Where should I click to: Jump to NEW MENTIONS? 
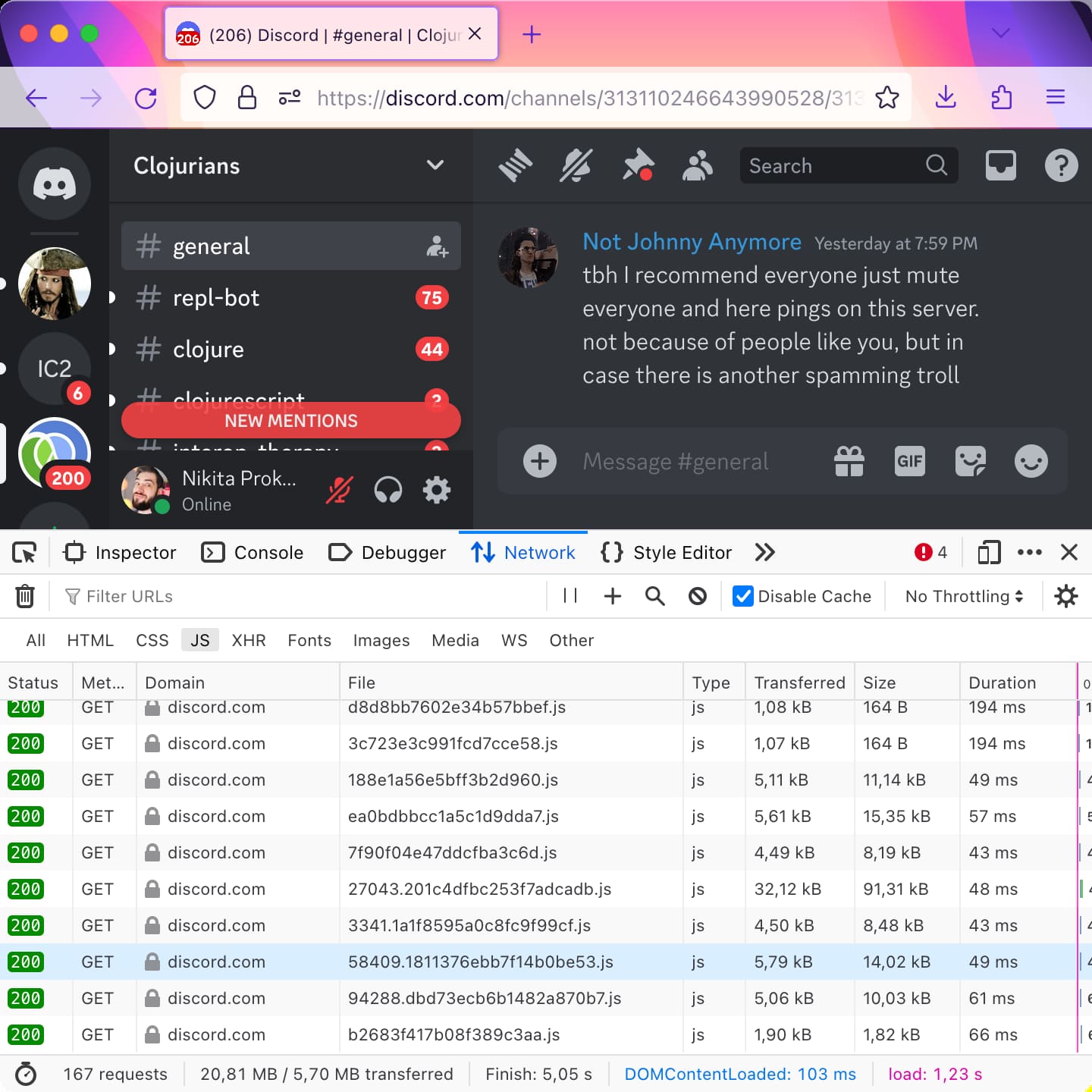290,420
